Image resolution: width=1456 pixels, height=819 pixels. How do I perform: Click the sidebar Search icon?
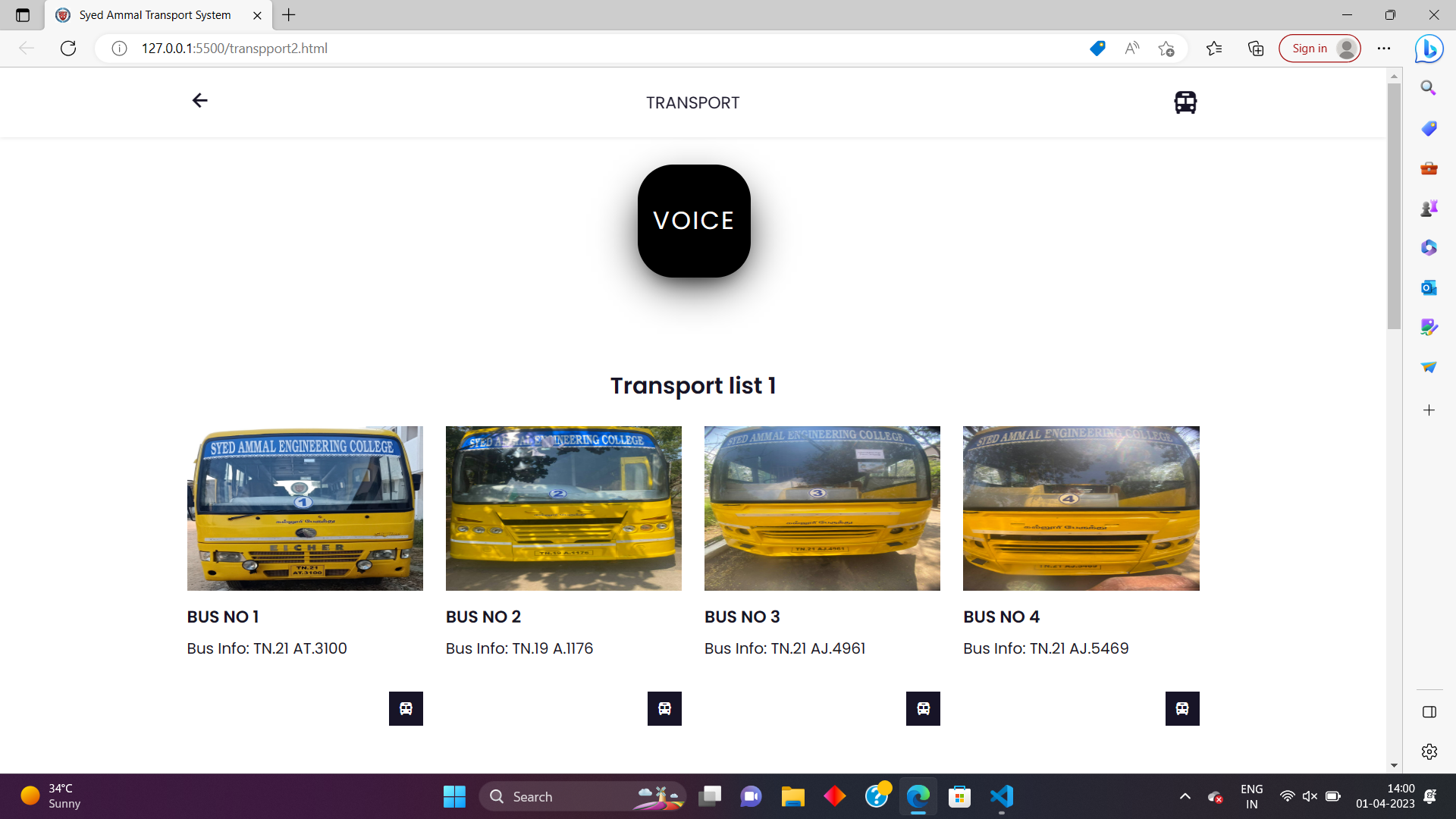(1429, 88)
